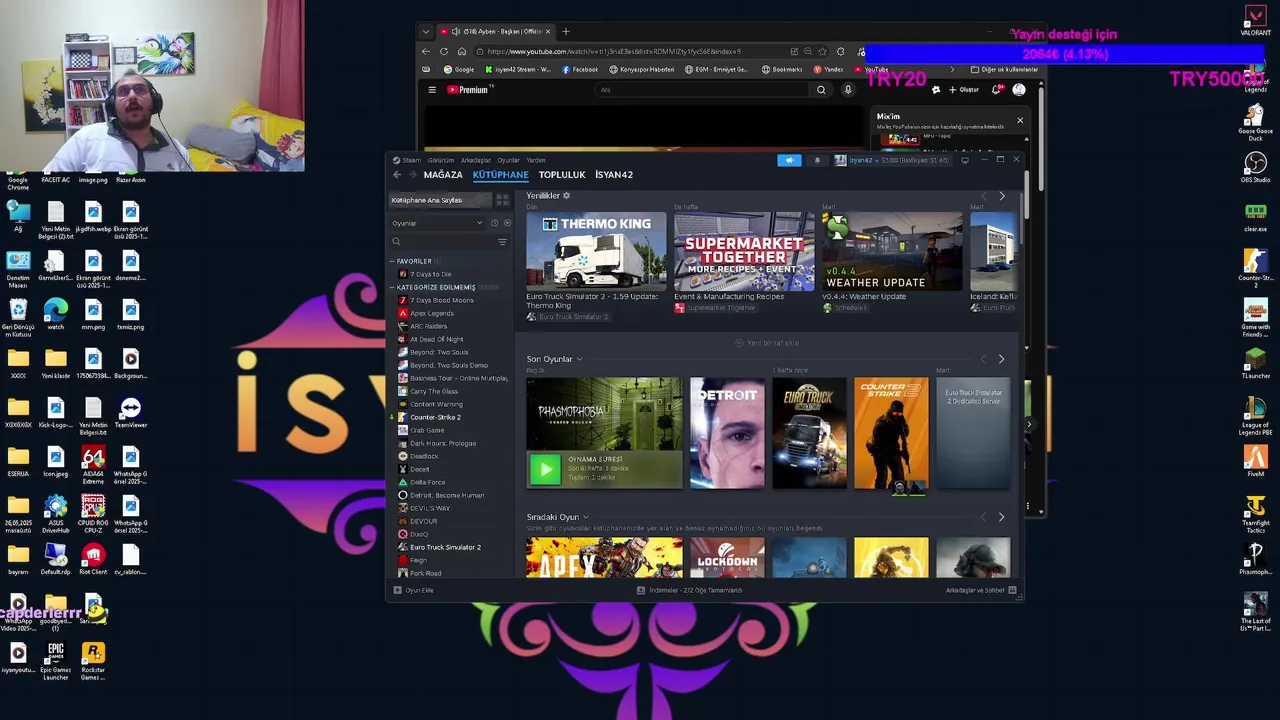Select Counter-Strike 2 in library list
The image size is (1280, 720).
pyautogui.click(x=435, y=417)
